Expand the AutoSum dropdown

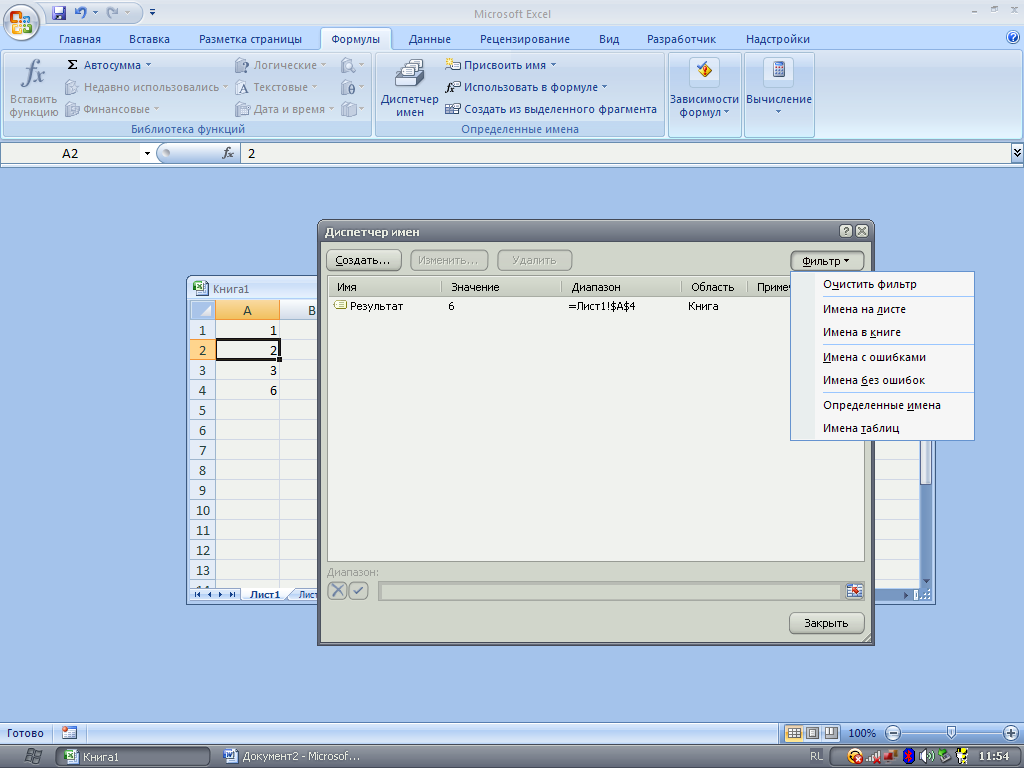point(148,65)
